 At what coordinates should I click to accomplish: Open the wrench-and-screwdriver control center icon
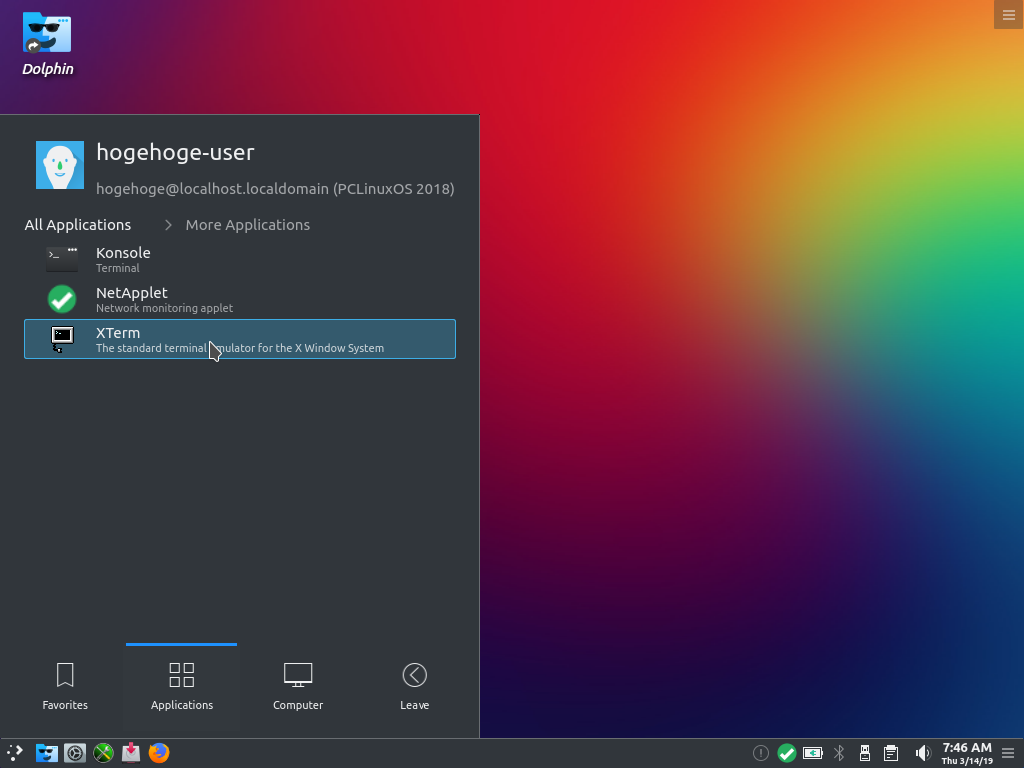tap(103, 753)
